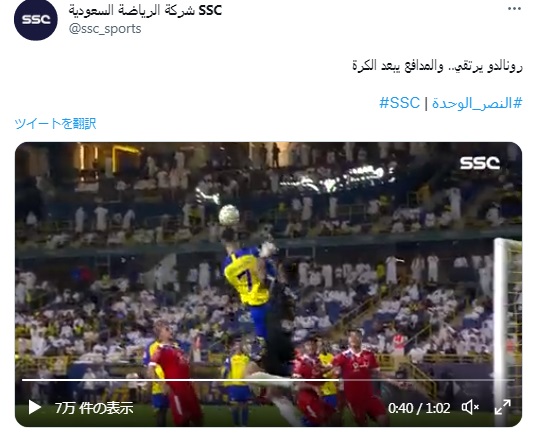
Task: Open the Arabic النصر_الوحدة hashtag
Action: tap(477, 103)
